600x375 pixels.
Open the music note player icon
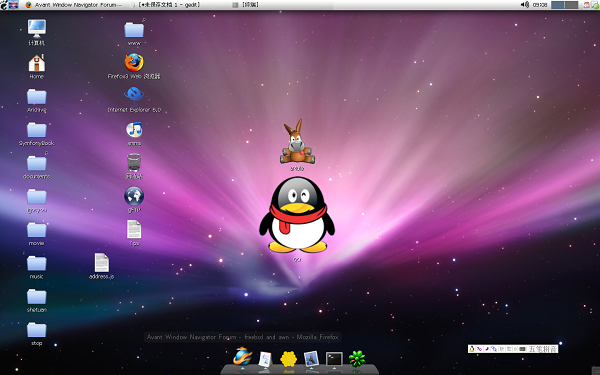click(x=134, y=130)
